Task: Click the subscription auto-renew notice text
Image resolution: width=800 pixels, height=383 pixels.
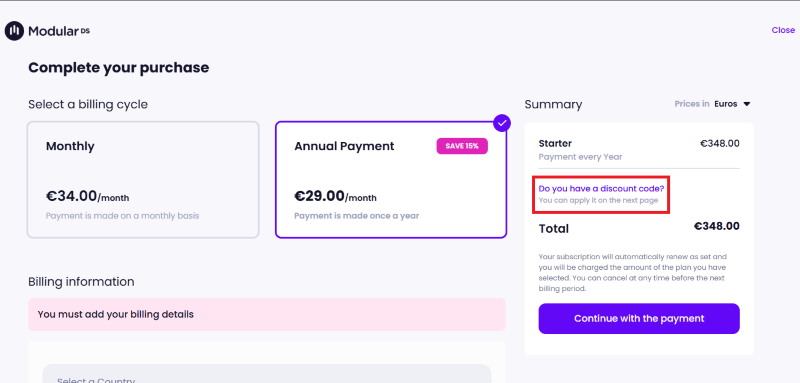Action: pos(633,273)
